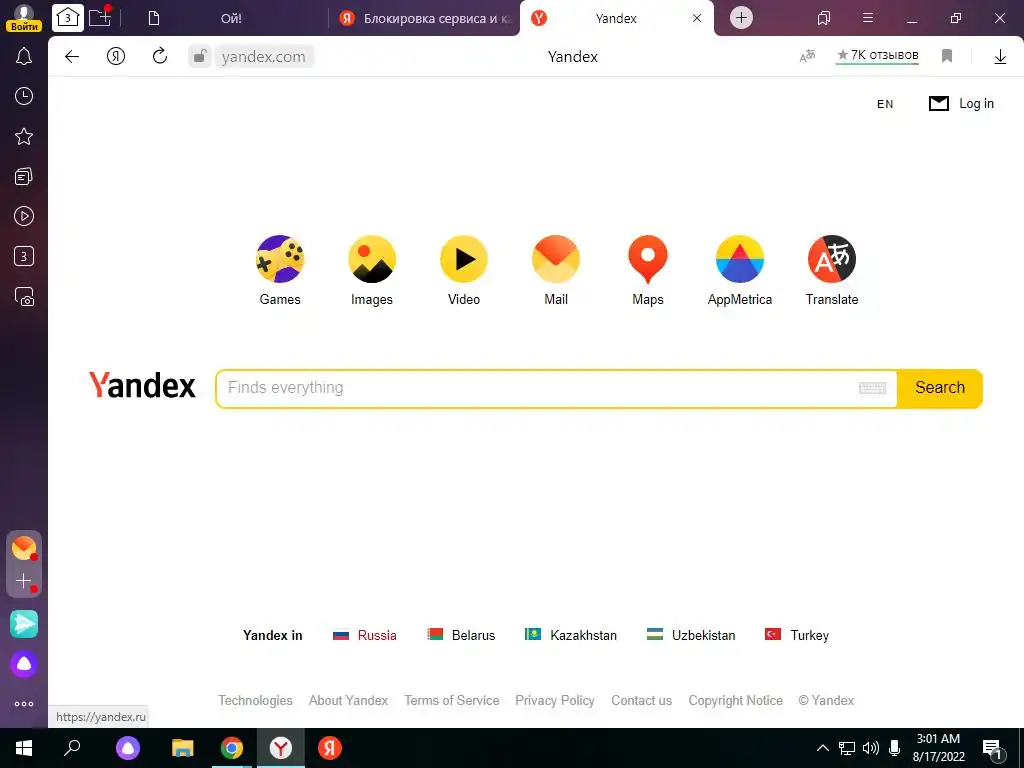Viewport: 1024px width, 768px height.
Task: Open File Explorer from taskbar
Action: [183, 748]
